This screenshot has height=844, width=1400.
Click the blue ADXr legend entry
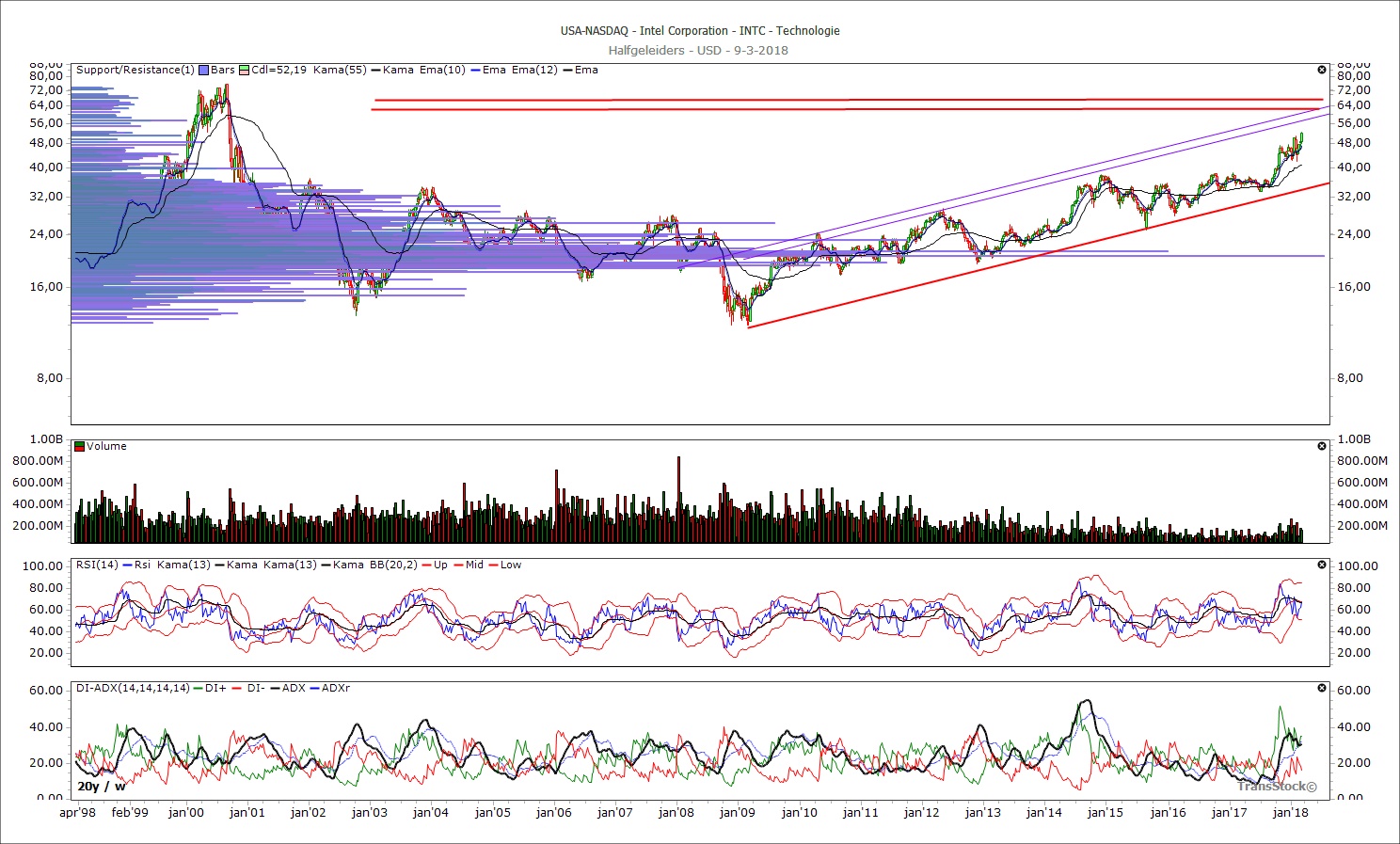pyautogui.click(x=329, y=688)
